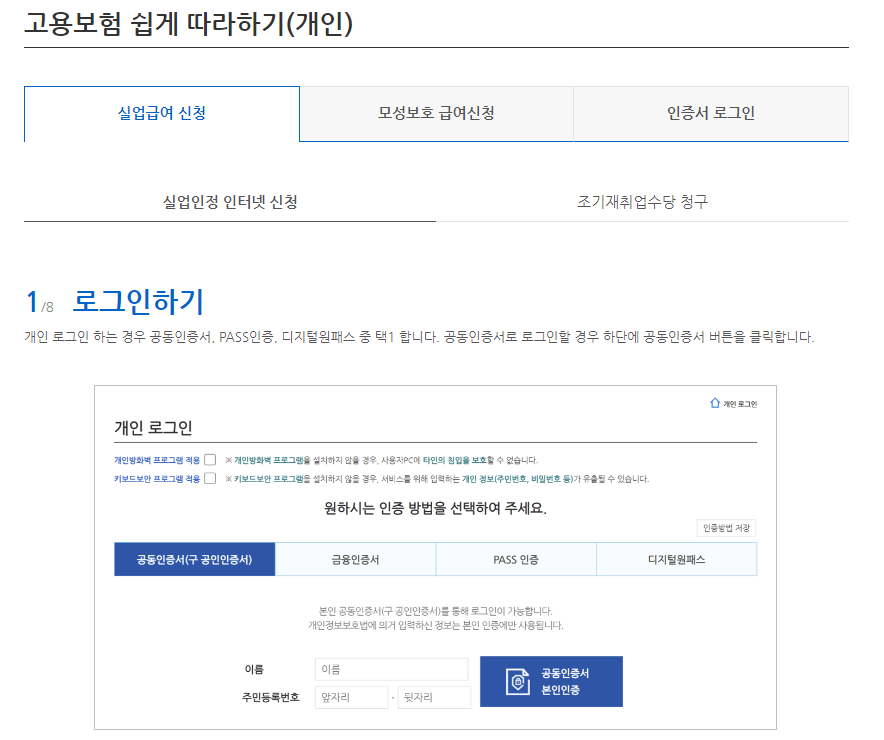Click the home icon beside 개인 로그인

point(713,402)
